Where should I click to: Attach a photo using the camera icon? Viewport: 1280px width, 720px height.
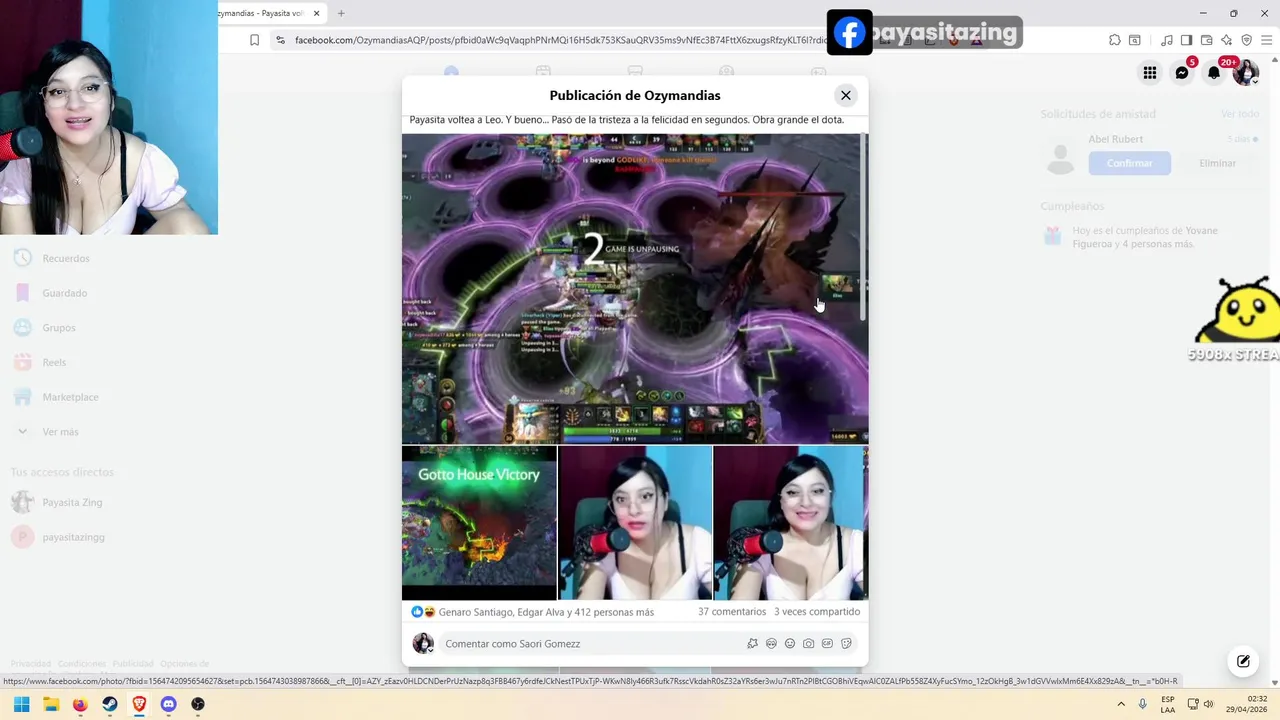pyautogui.click(x=808, y=644)
